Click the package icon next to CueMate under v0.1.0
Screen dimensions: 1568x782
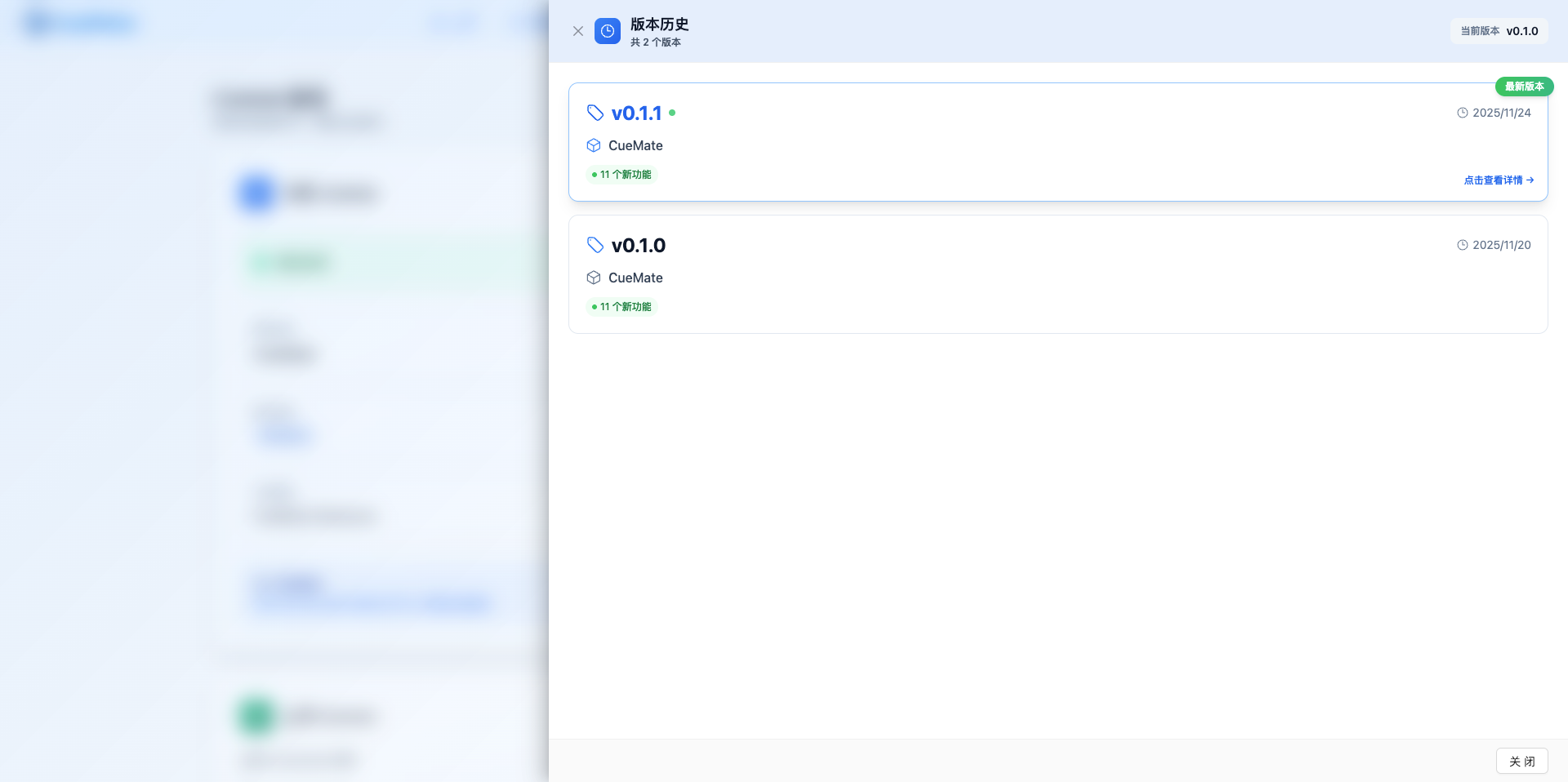593,278
